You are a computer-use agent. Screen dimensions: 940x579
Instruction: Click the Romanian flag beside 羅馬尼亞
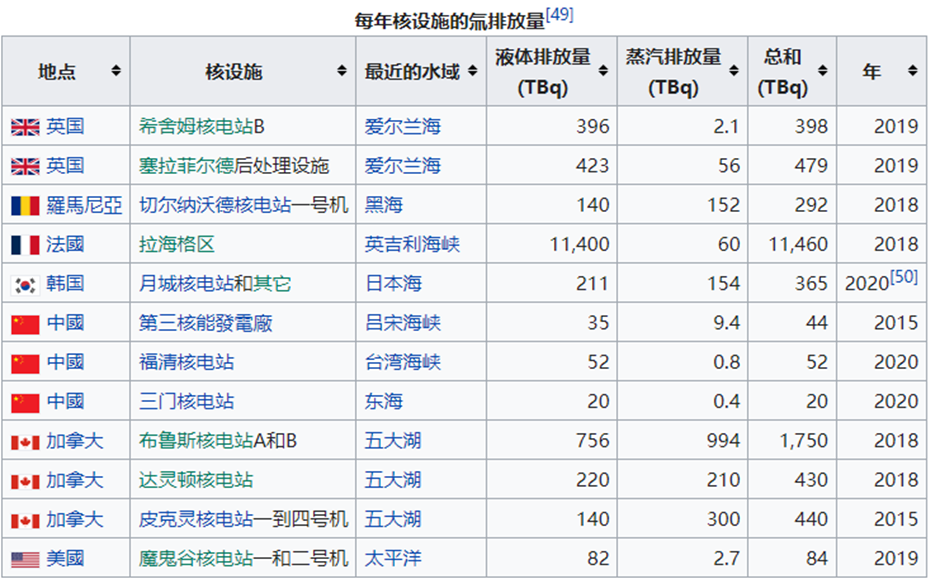coord(25,206)
